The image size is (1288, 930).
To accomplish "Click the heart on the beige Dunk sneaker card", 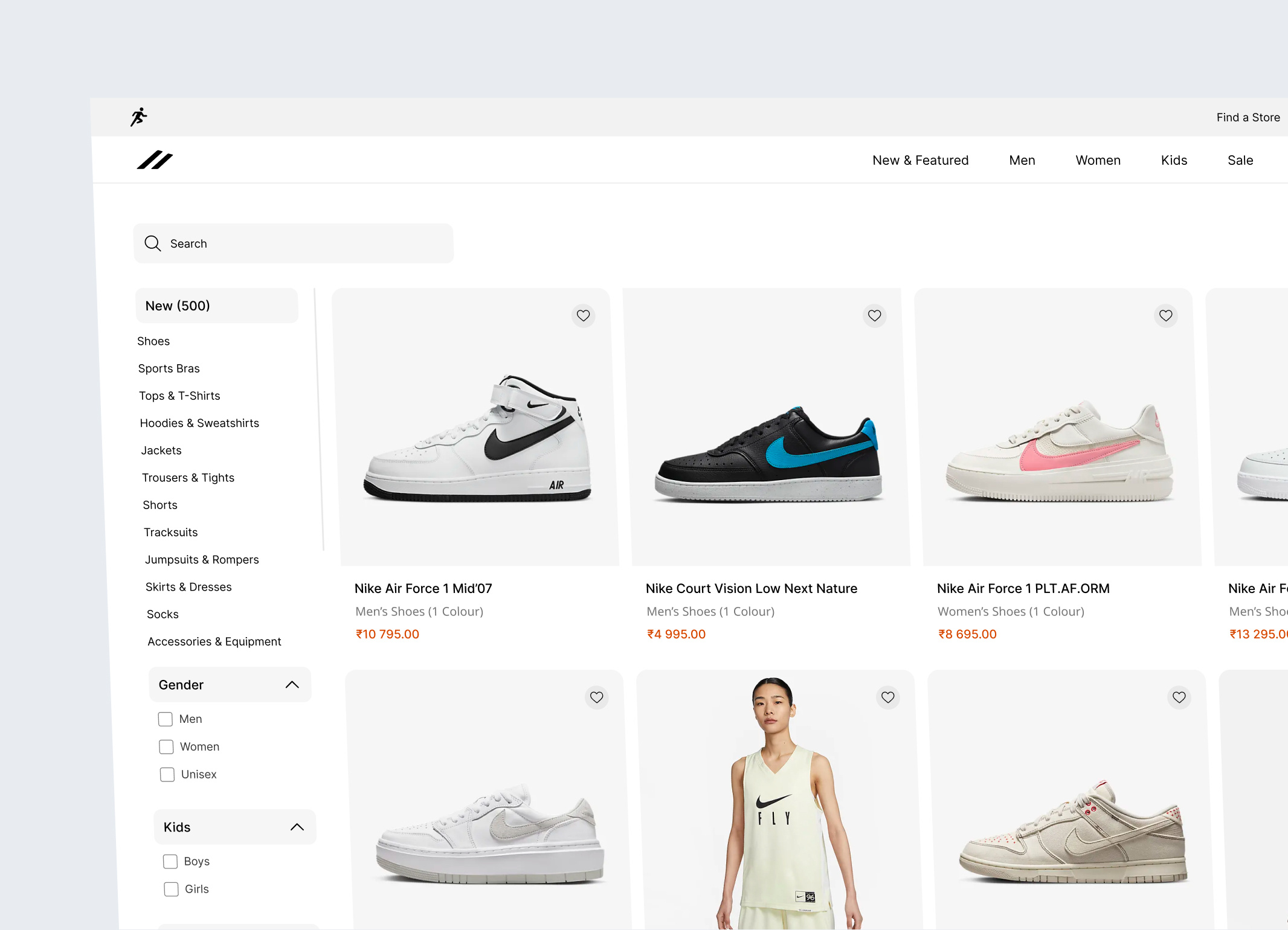I will [x=1179, y=697].
